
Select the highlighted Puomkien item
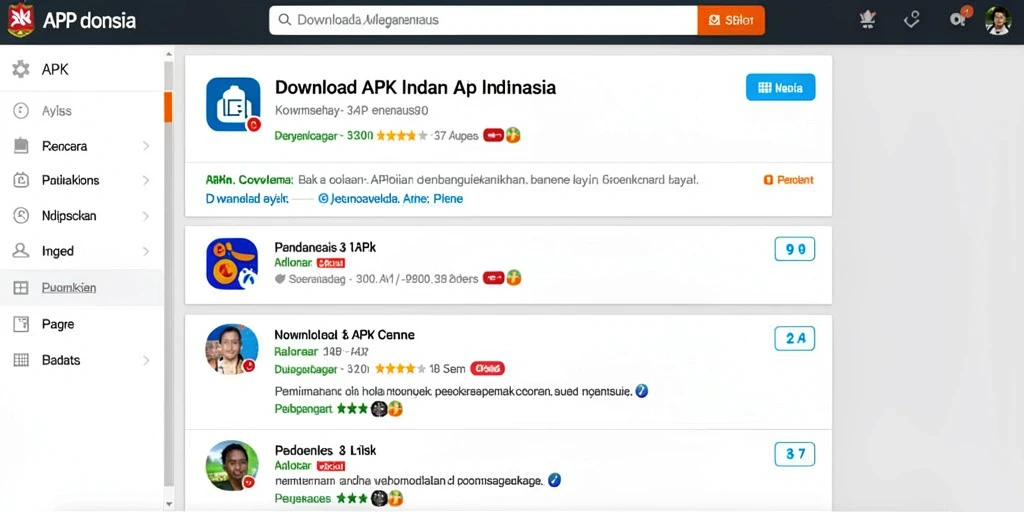[x=82, y=287]
